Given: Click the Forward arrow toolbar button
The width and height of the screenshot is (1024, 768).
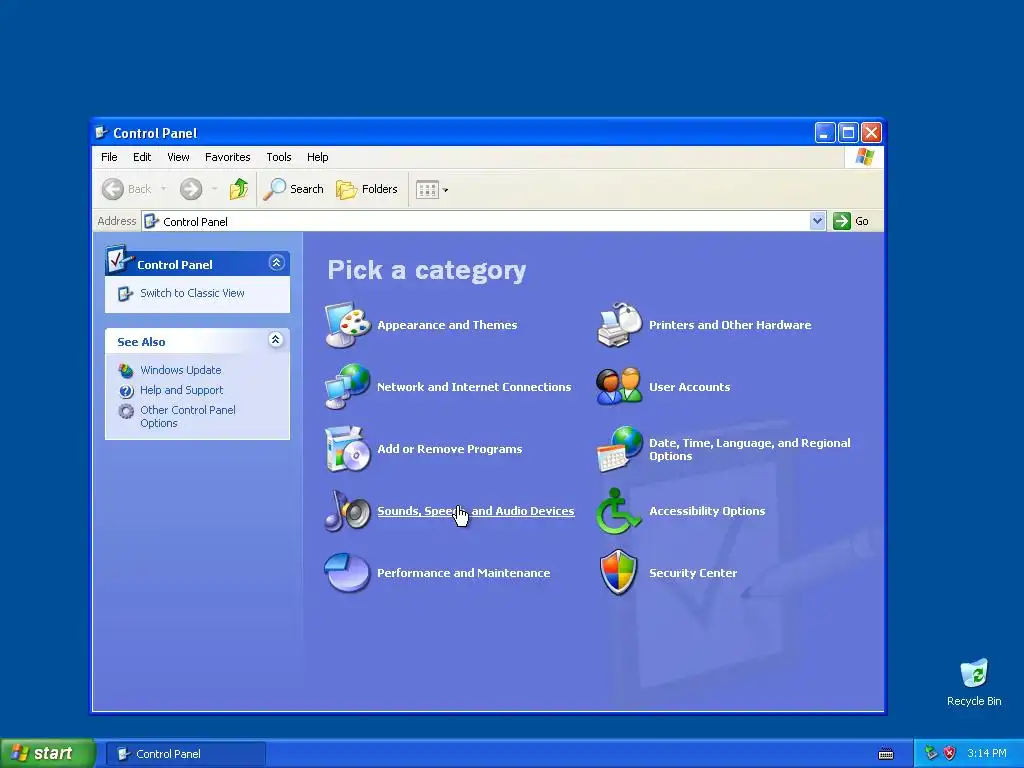Looking at the screenshot, I should [x=191, y=189].
